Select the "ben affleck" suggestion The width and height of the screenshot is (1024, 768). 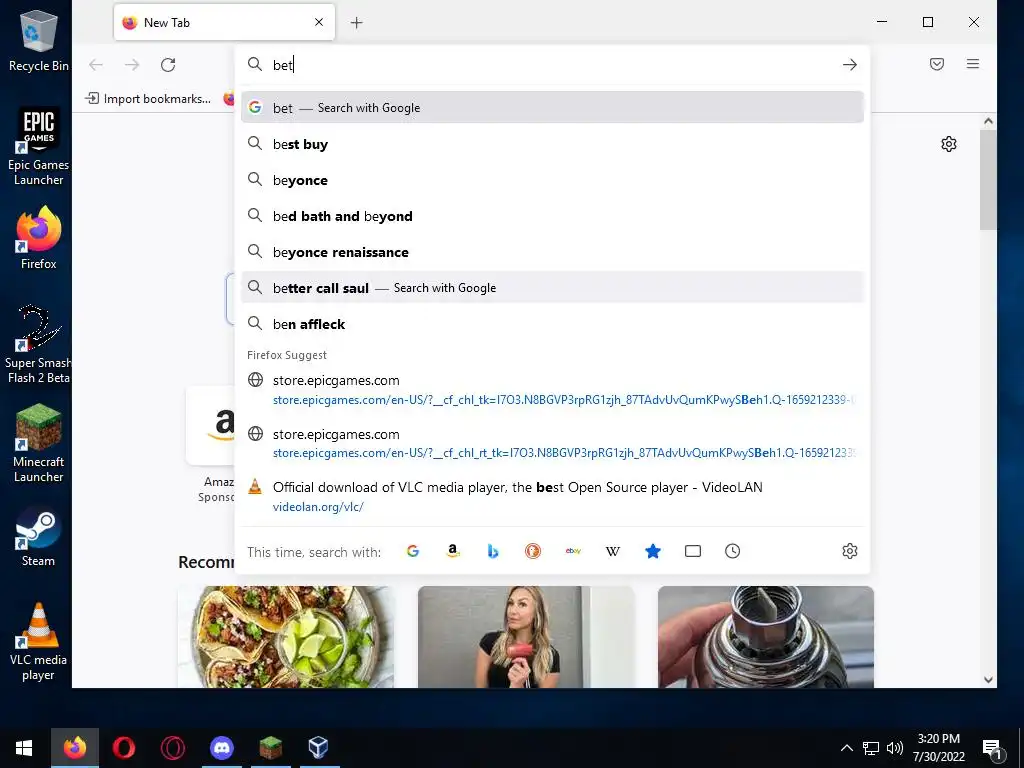pyautogui.click(x=552, y=323)
